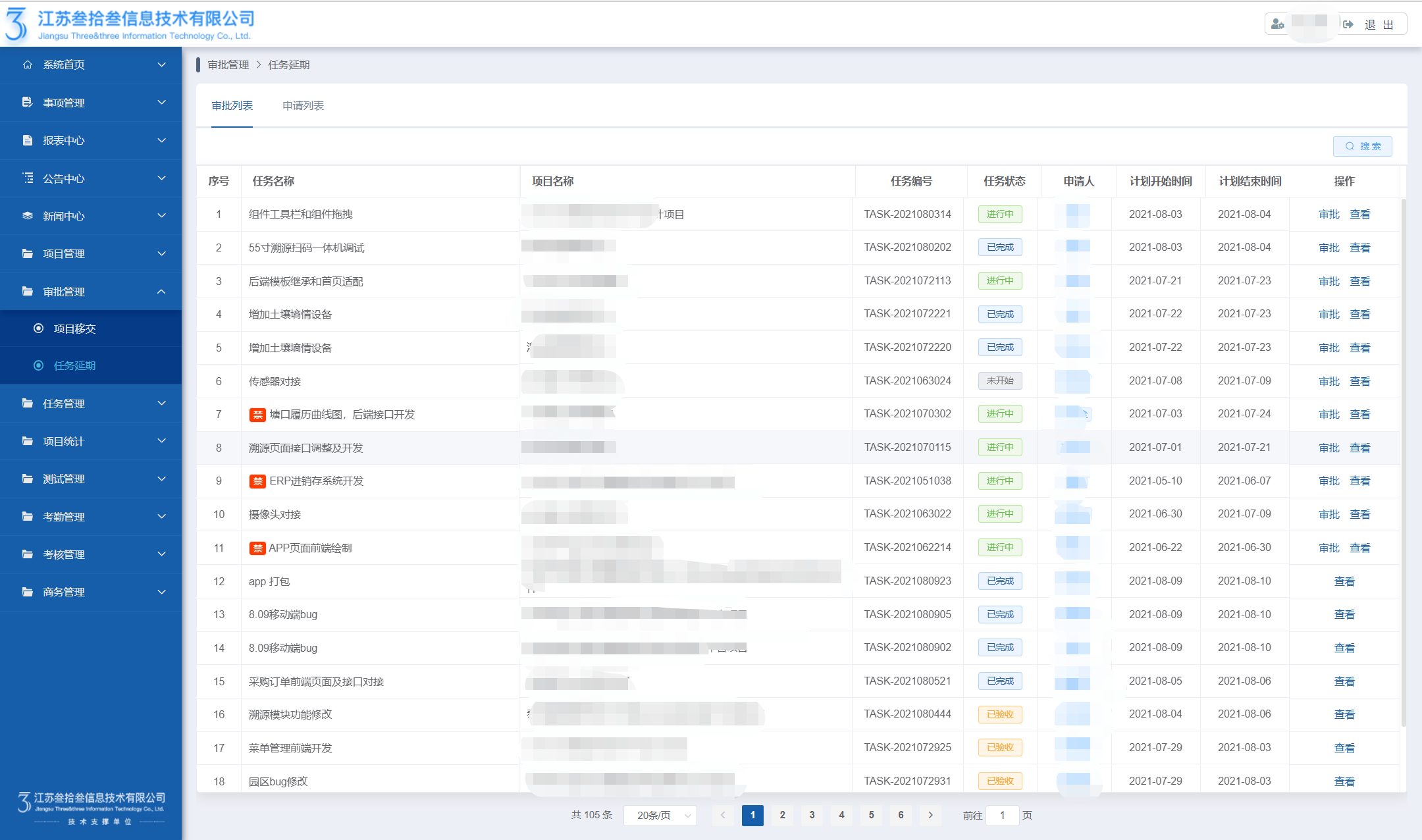Open the 20条/页 page size dropdown
The height and width of the screenshot is (840, 1422).
pyautogui.click(x=660, y=815)
